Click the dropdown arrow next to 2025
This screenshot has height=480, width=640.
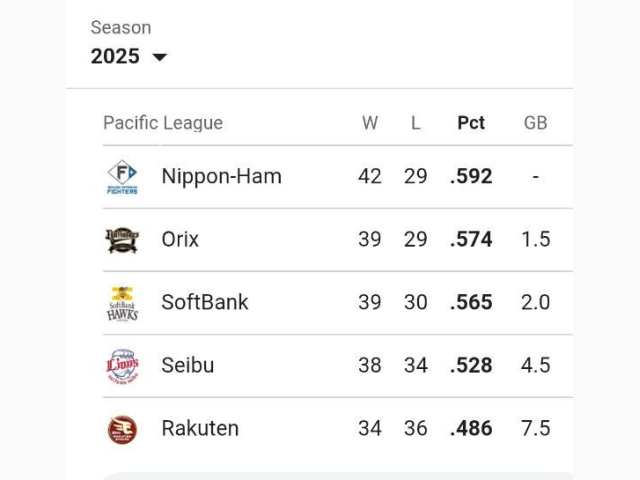160,57
